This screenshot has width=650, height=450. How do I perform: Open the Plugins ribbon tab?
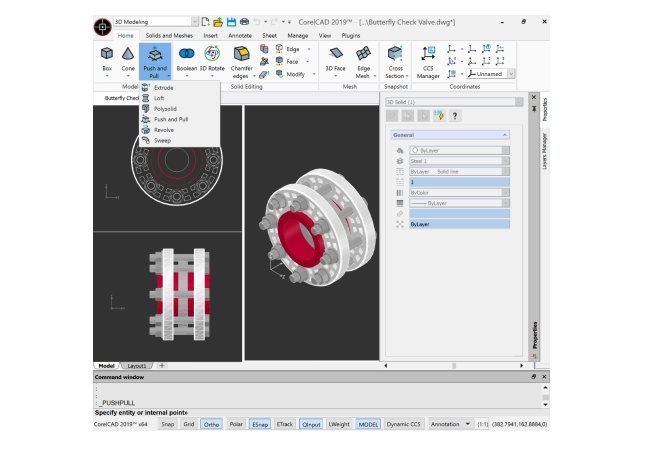pos(351,36)
